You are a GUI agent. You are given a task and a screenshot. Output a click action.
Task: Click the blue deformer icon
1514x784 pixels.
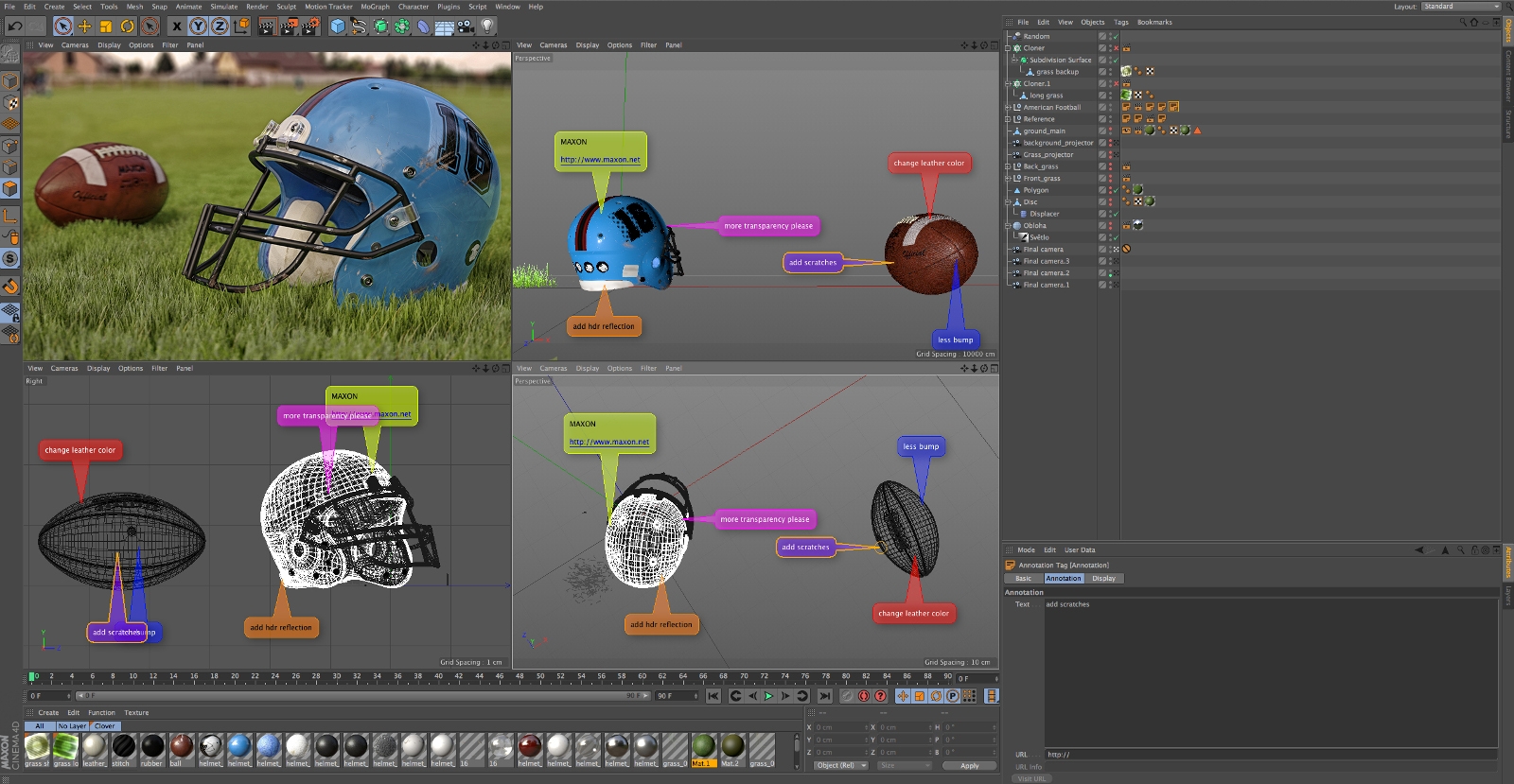coord(423,26)
